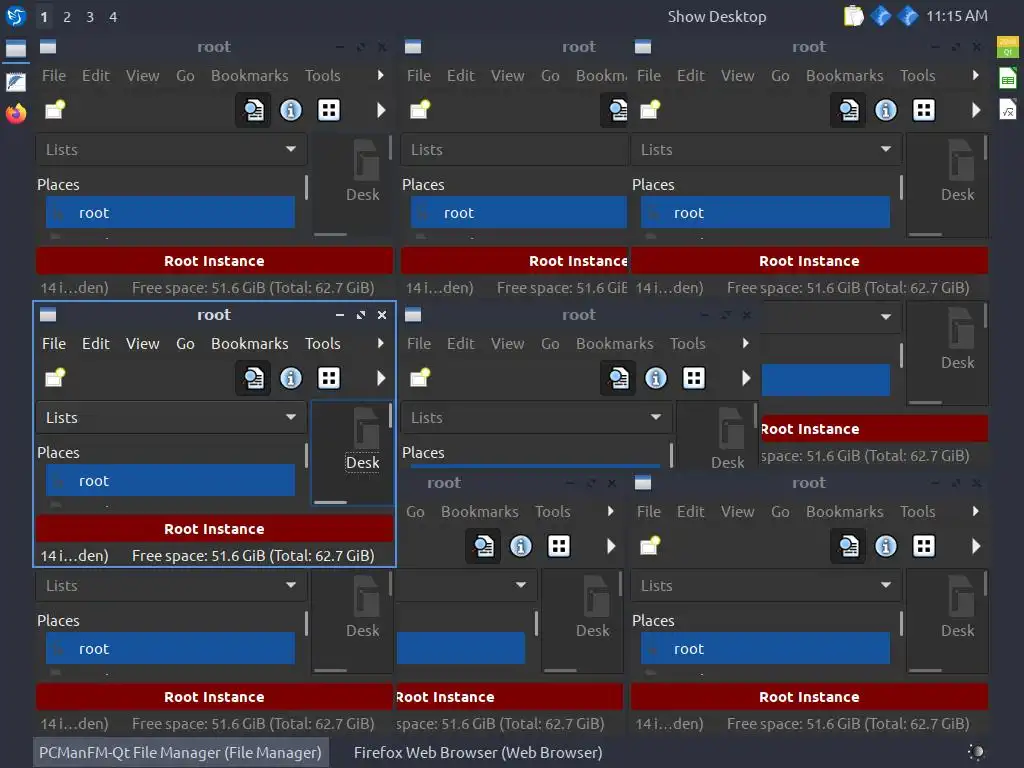Activate PCManFM-Qt File Manager taskbar entry

click(180, 752)
